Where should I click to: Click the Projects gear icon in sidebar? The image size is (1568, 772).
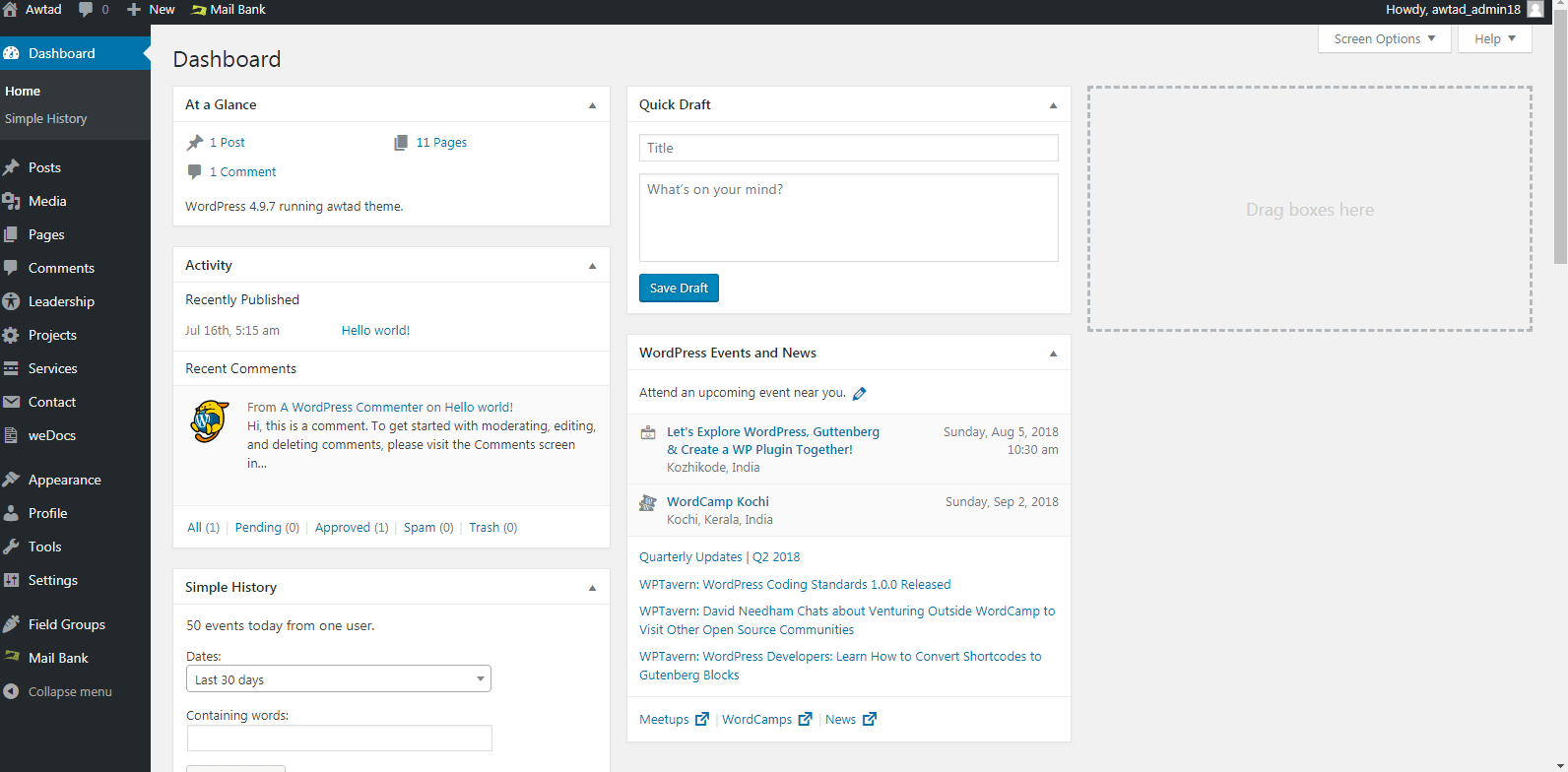pos(11,335)
